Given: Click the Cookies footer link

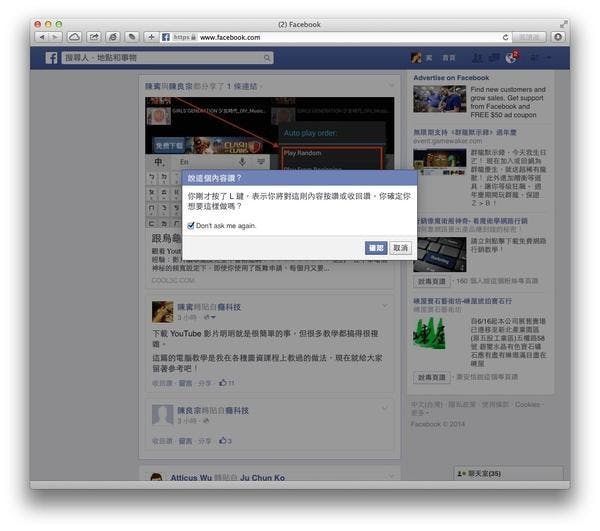Looking at the screenshot, I should [527, 404].
